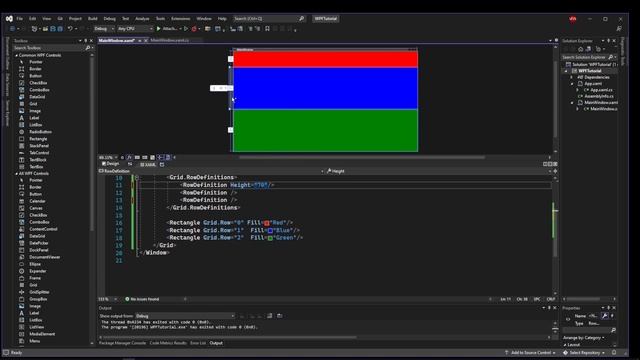Click the Visual Studio logo icon
Viewport: 640px width, 360px height.
[x=9, y=18]
